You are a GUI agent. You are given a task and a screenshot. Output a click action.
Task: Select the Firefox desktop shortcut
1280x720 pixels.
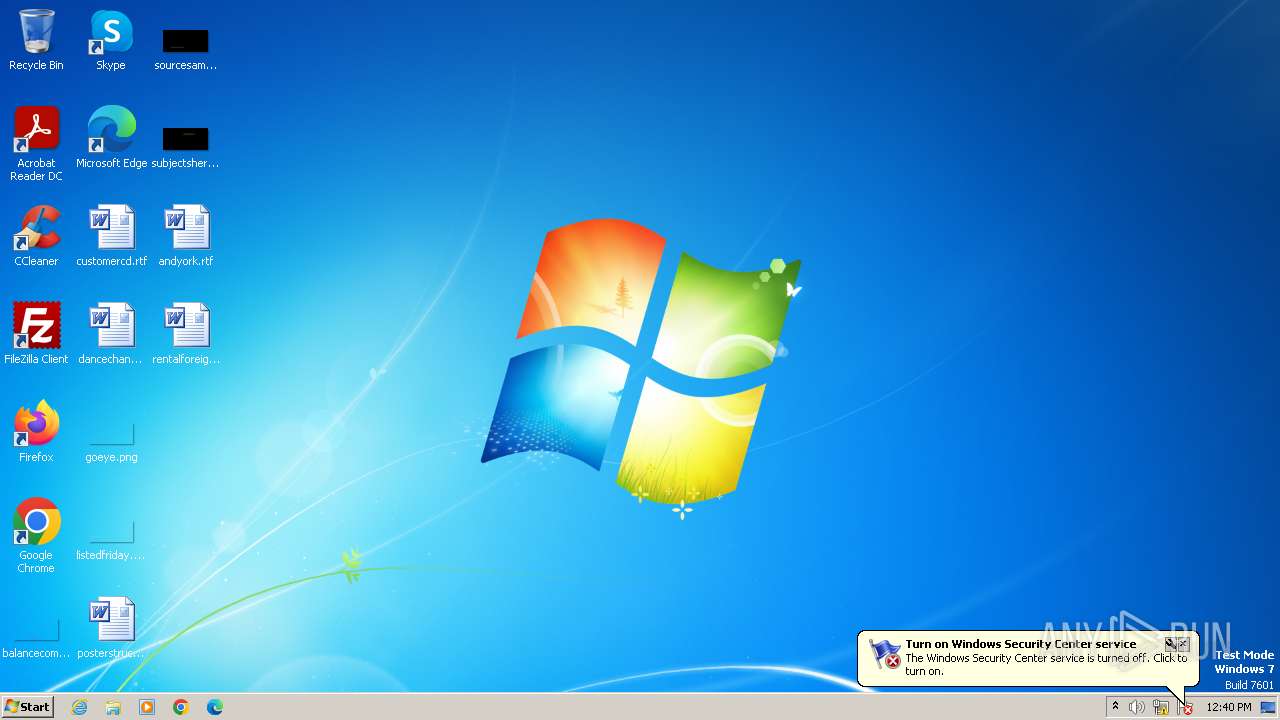(36, 432)
